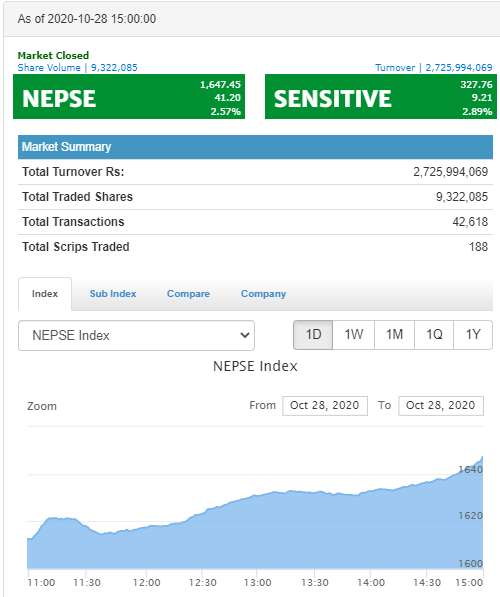Screen dimensions: 500x597
Task: Switch to the Index tab
Action: pos(45,294)
